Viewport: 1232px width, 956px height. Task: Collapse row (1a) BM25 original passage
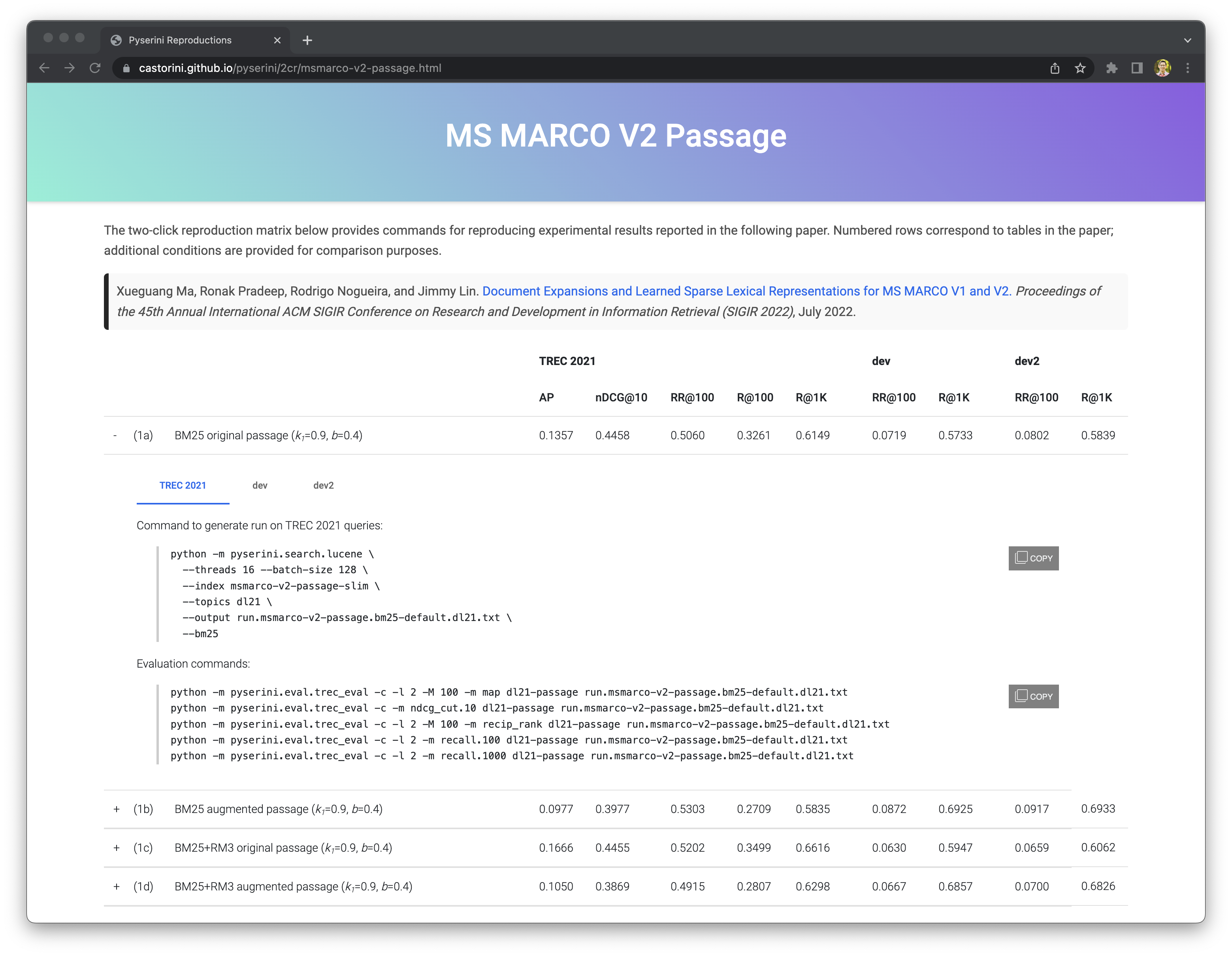(115, 435)
